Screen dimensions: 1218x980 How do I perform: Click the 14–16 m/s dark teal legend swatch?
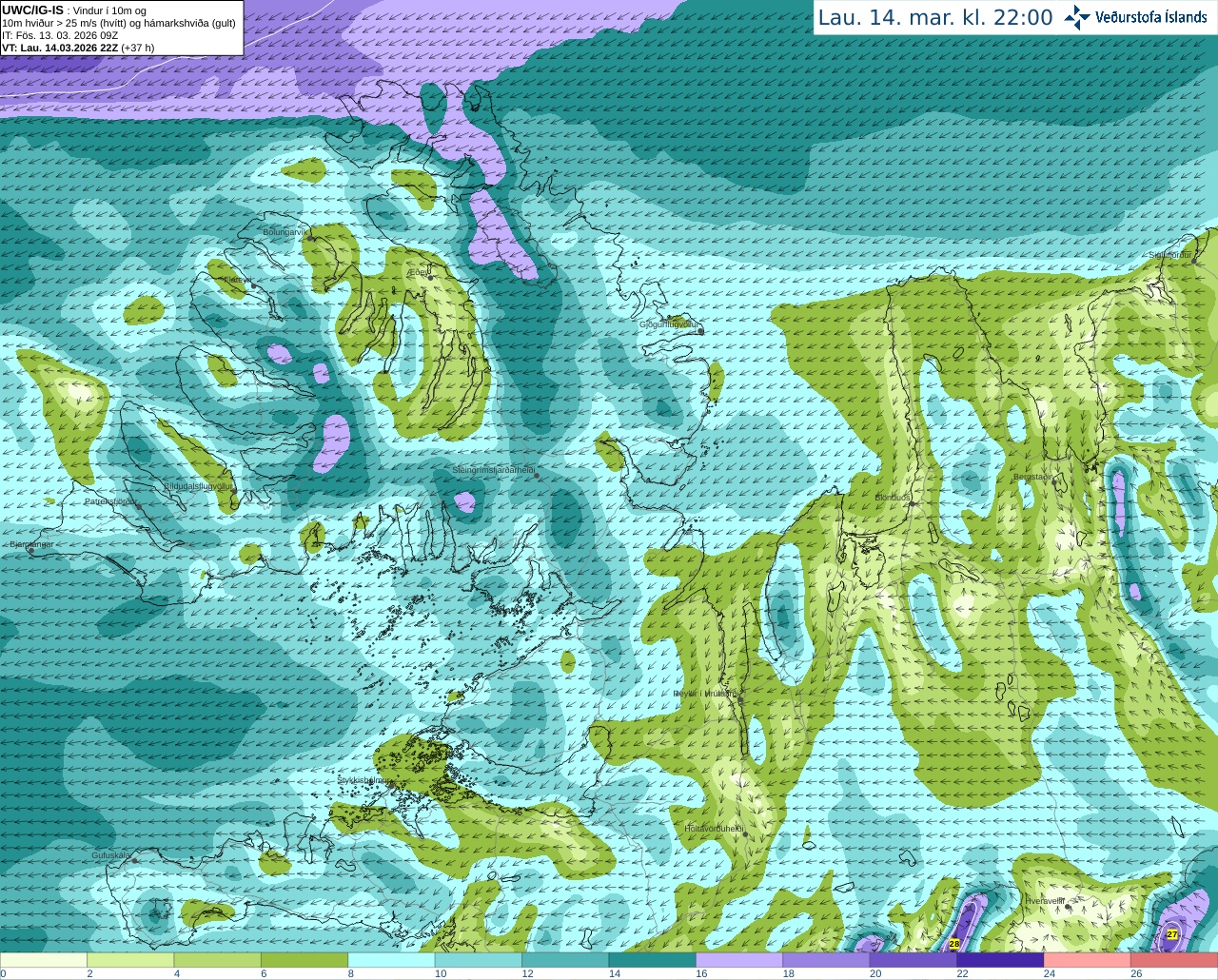[653, 960]
